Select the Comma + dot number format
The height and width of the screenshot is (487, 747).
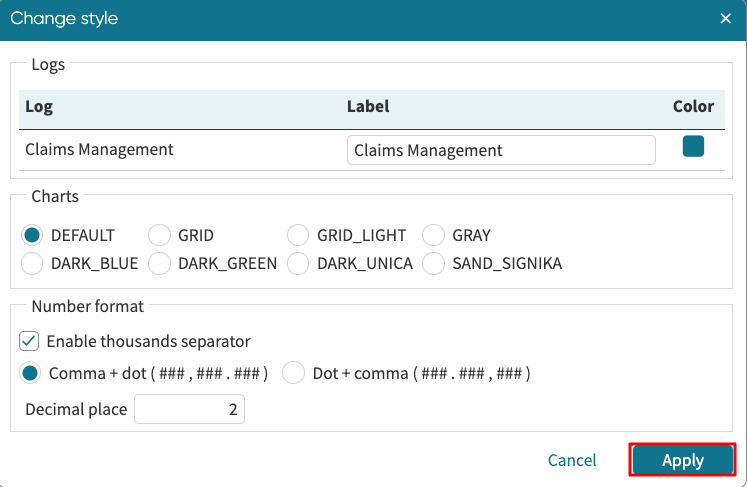pyautogui.click(x=31, y=373)
